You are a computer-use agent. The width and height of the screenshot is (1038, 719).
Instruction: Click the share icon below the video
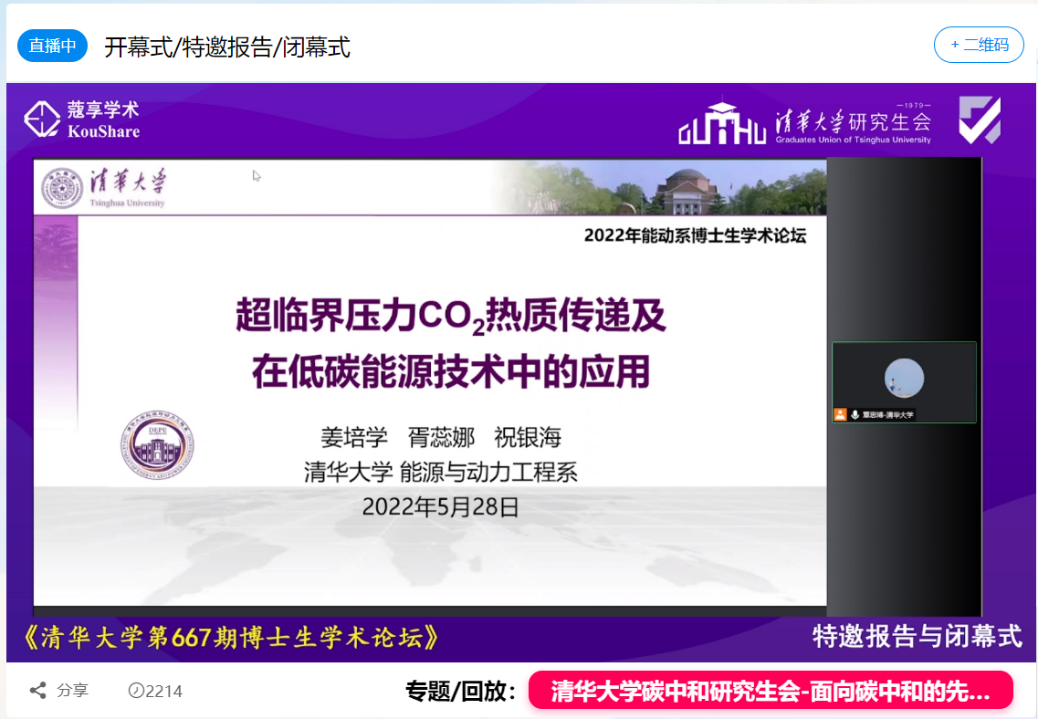tap(38, 691)
